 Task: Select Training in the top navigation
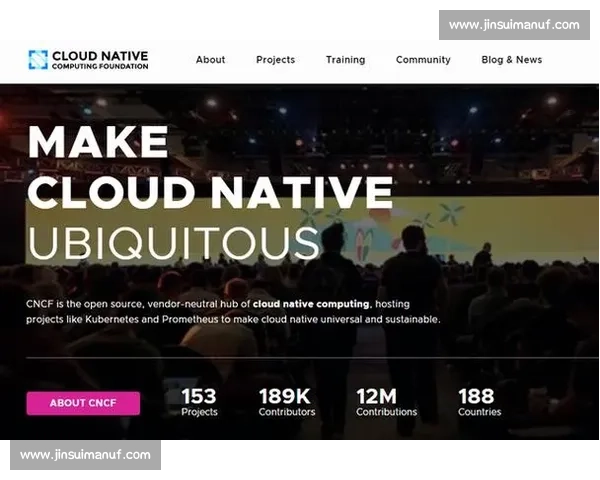click(x=346, y=60)
